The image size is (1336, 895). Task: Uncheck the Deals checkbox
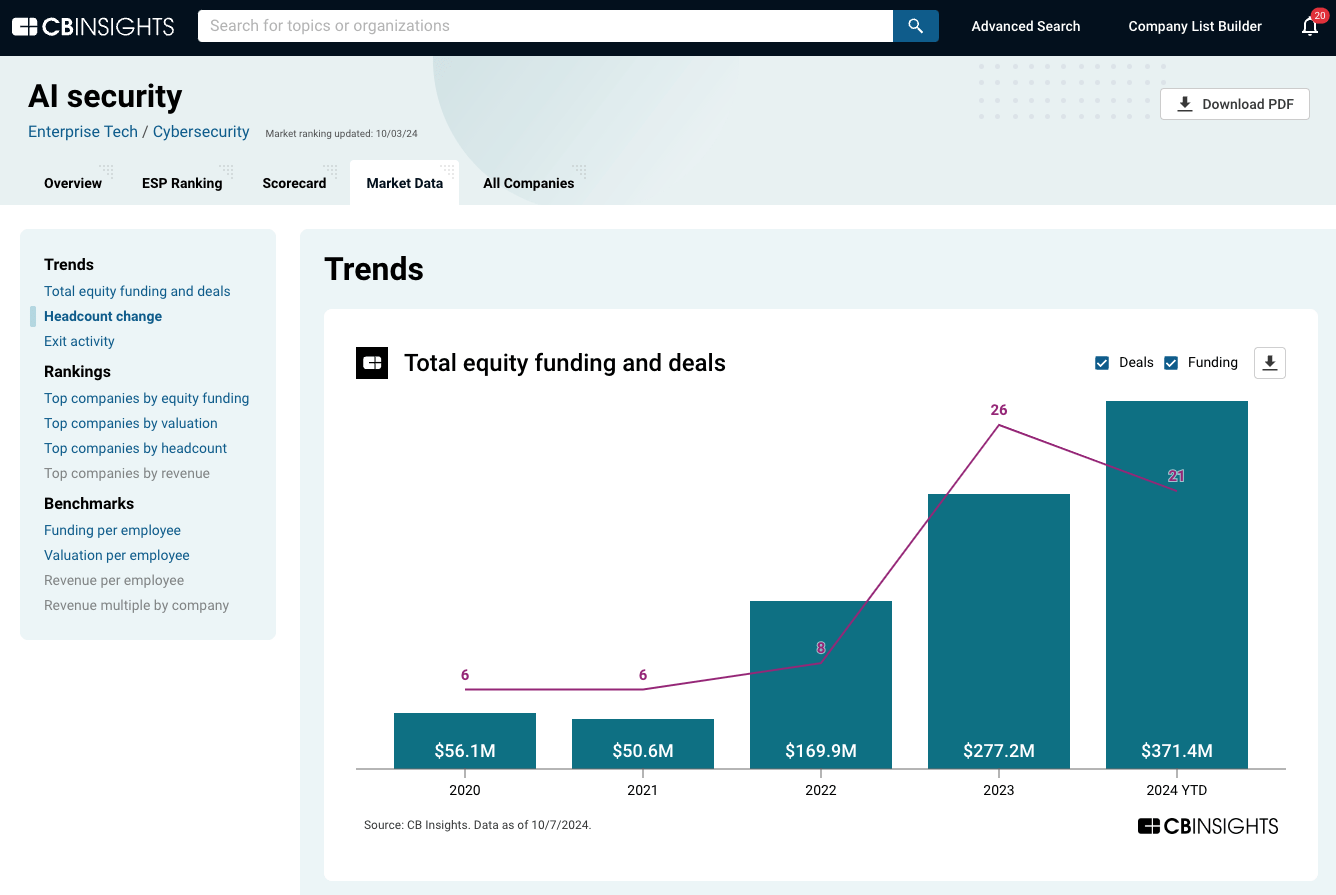1102,362
